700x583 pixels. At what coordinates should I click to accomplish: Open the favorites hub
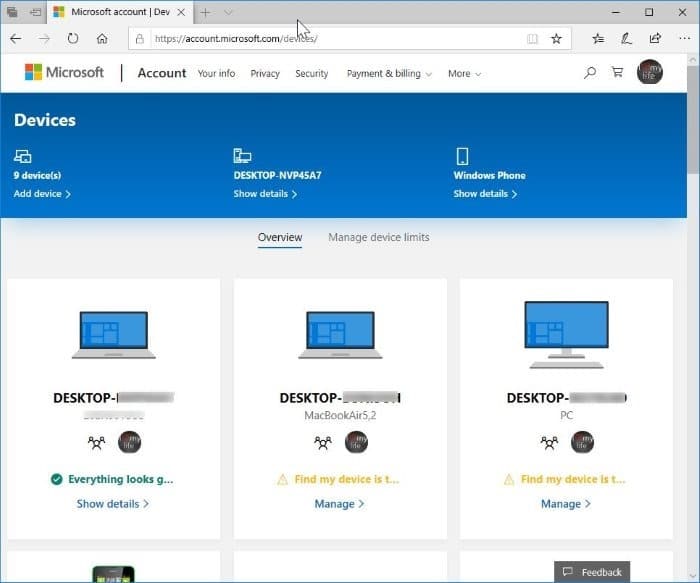(x=598, y=39)
